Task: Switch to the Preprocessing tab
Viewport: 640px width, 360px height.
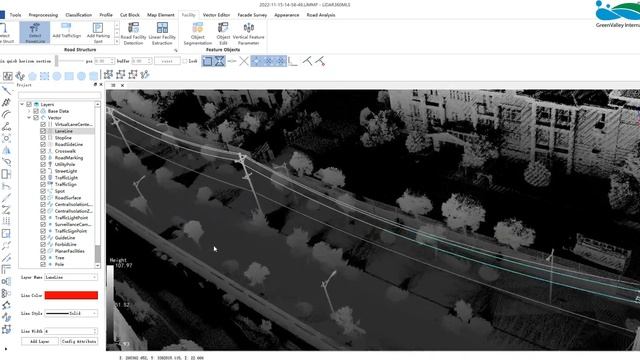Action: coord(43,15)
